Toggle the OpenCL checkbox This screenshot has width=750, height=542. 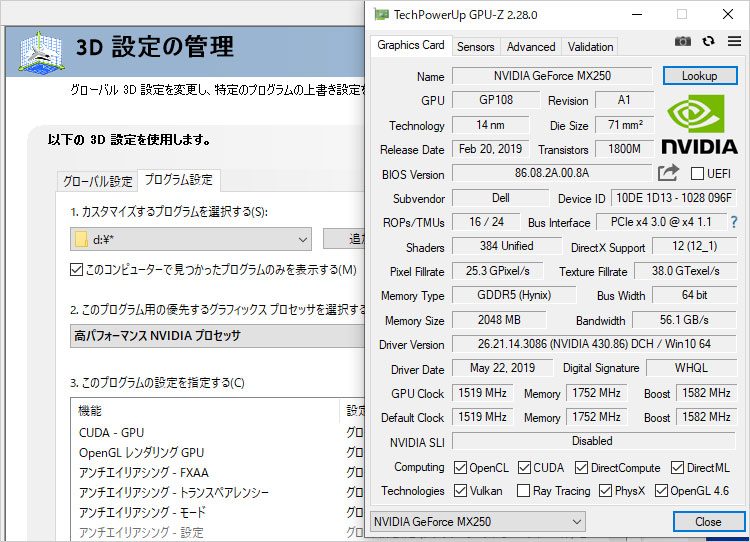460,467
